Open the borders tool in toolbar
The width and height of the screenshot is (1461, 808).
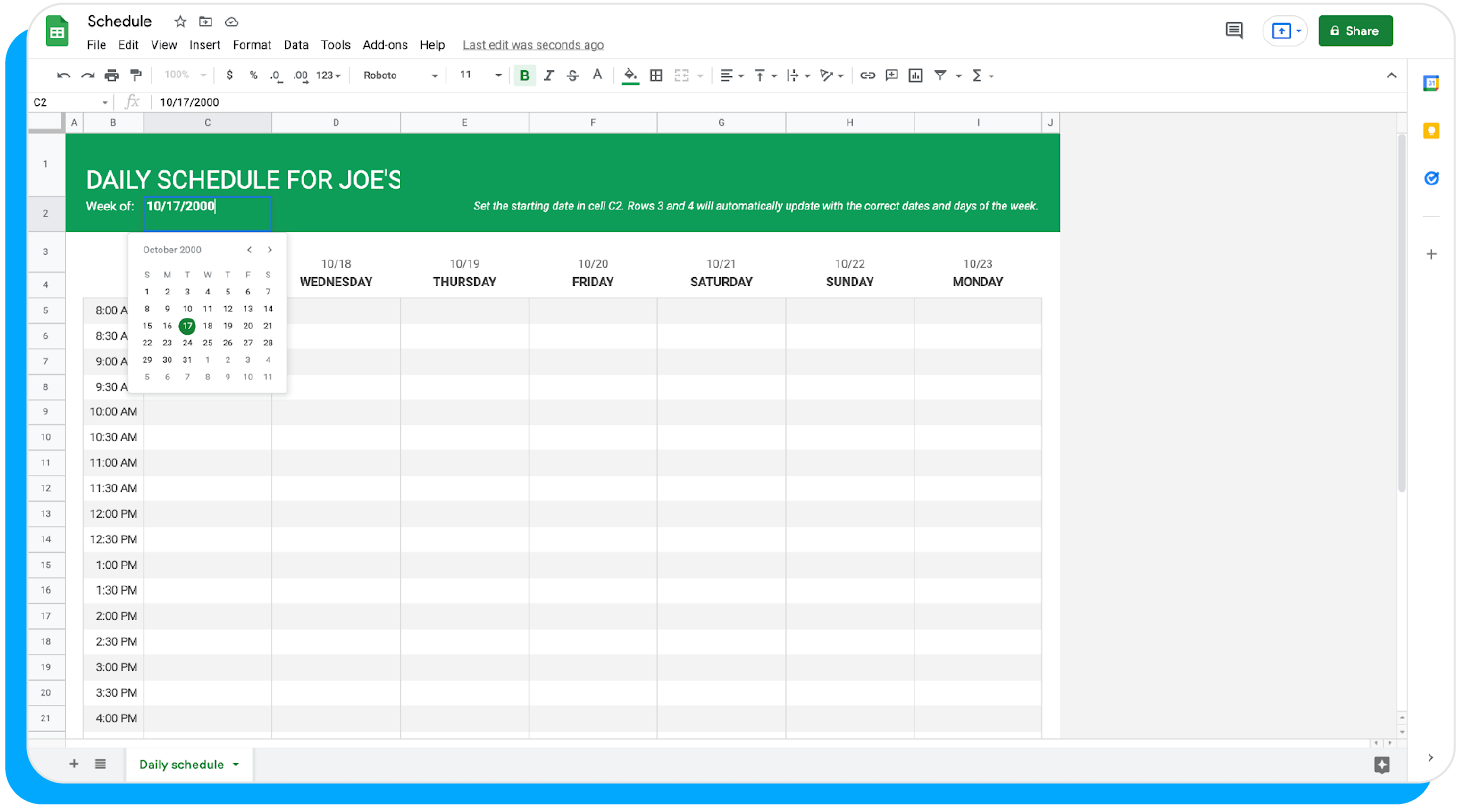pos(656,76)
